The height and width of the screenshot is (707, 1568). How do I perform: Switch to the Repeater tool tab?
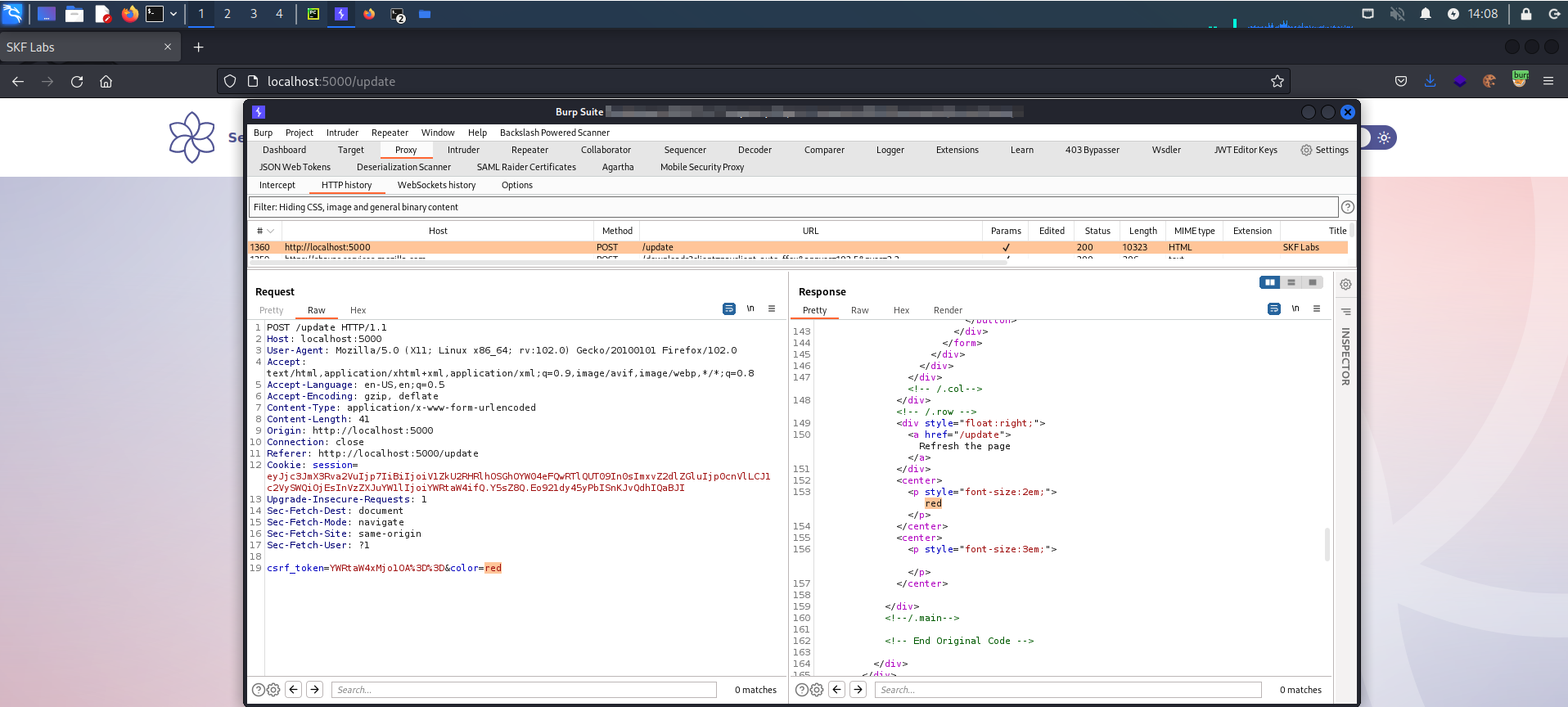[x=529, y=150]
